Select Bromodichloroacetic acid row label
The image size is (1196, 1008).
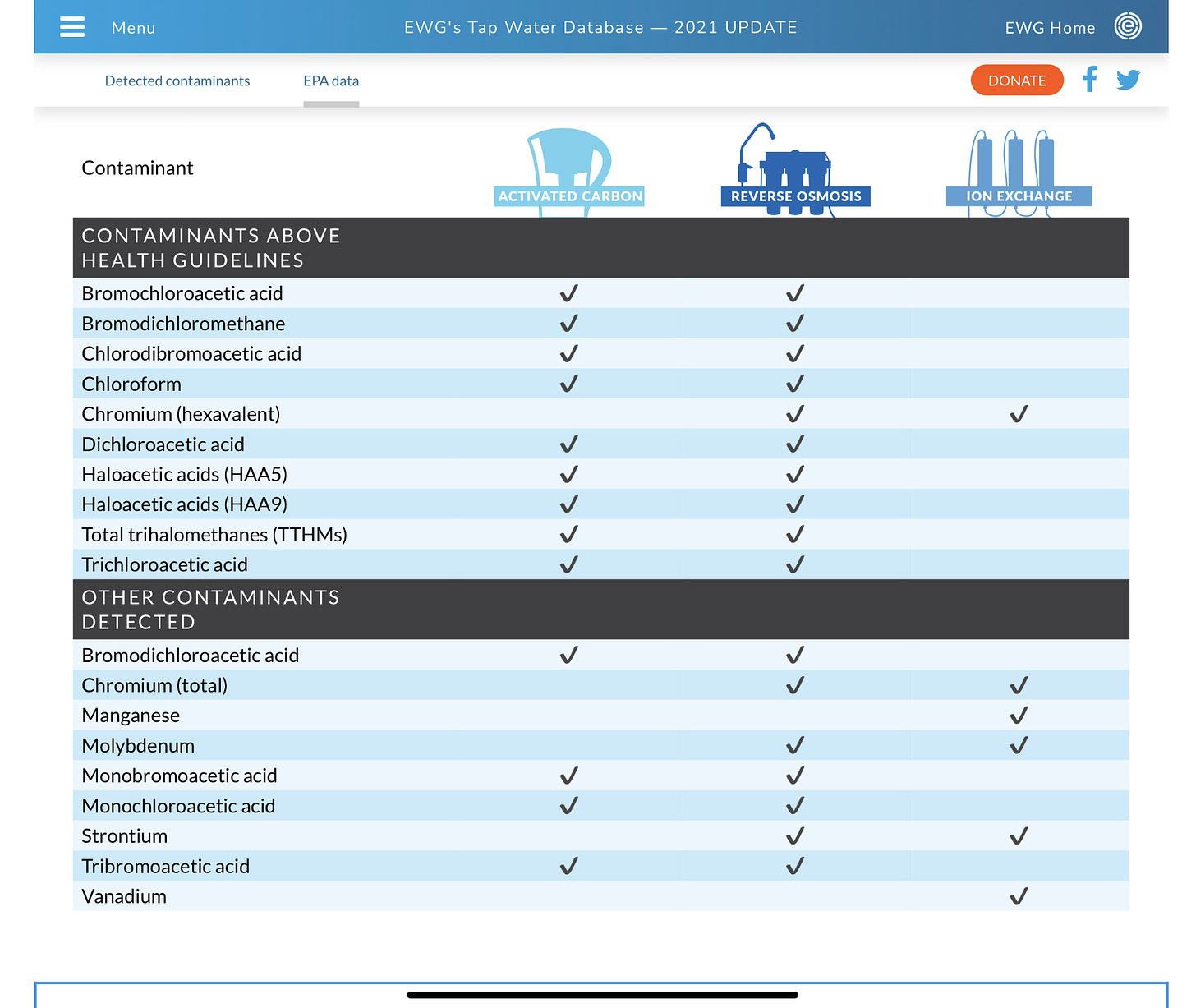pos(190,656)
